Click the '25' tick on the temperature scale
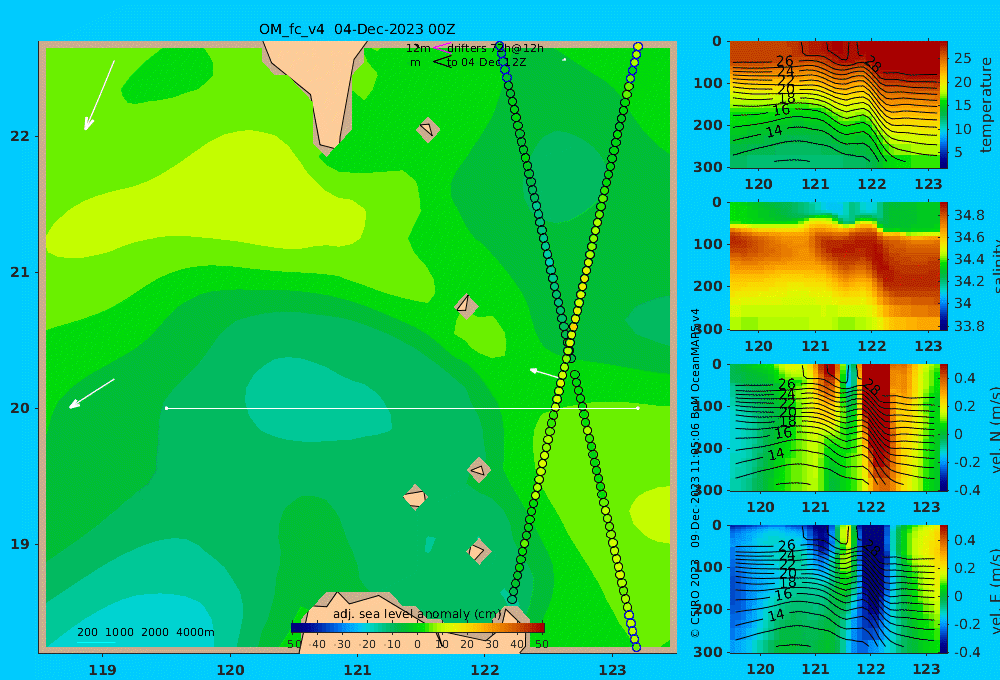 coord(963,58)
